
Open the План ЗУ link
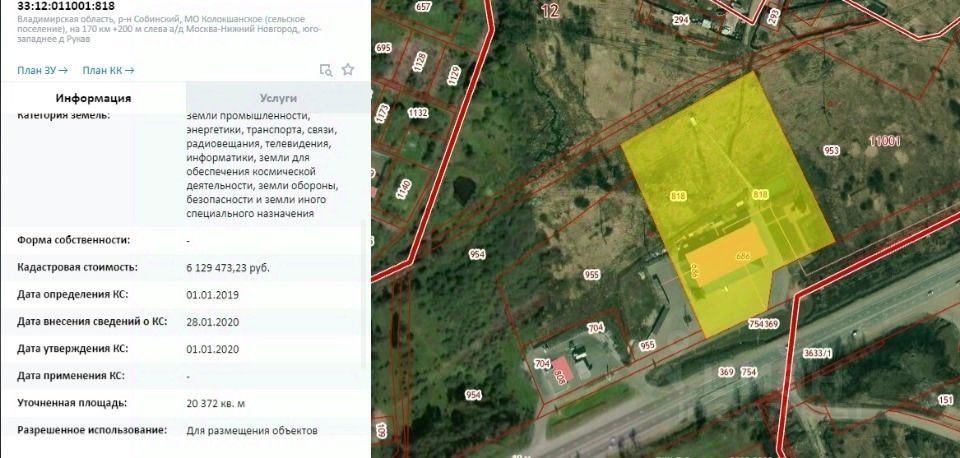point(42,70)
